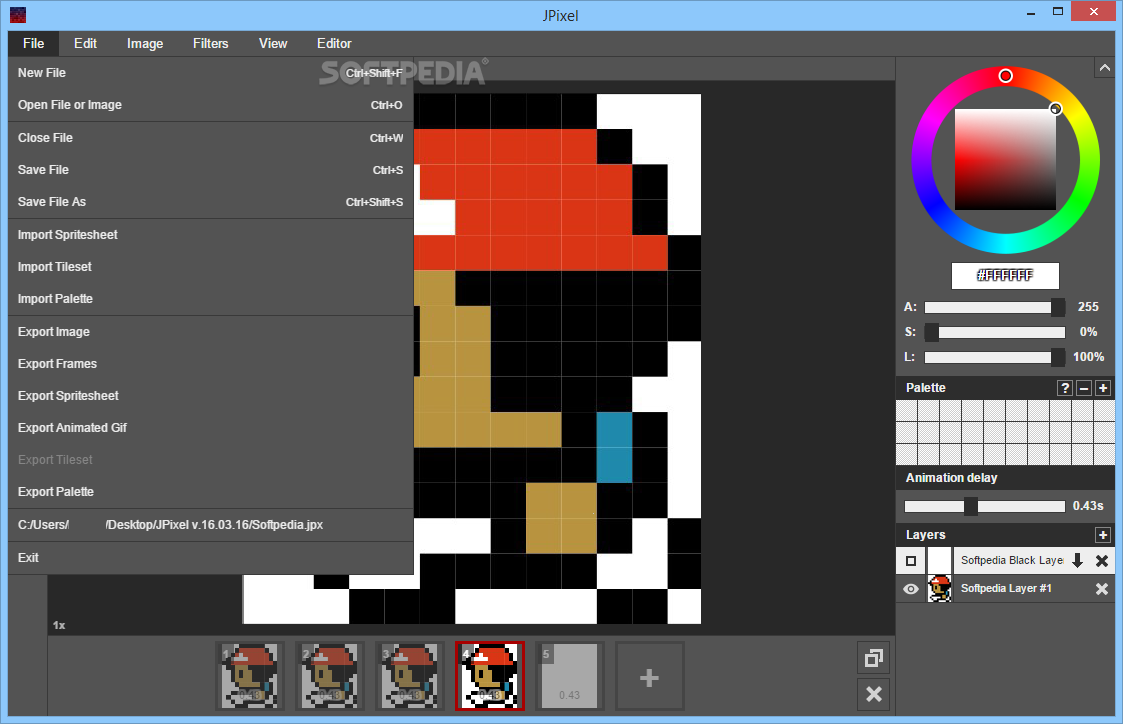Screen dimensions: 1123x724
Task: Delete Softpedia Black Layer with X
Action: coord(1102,561)
